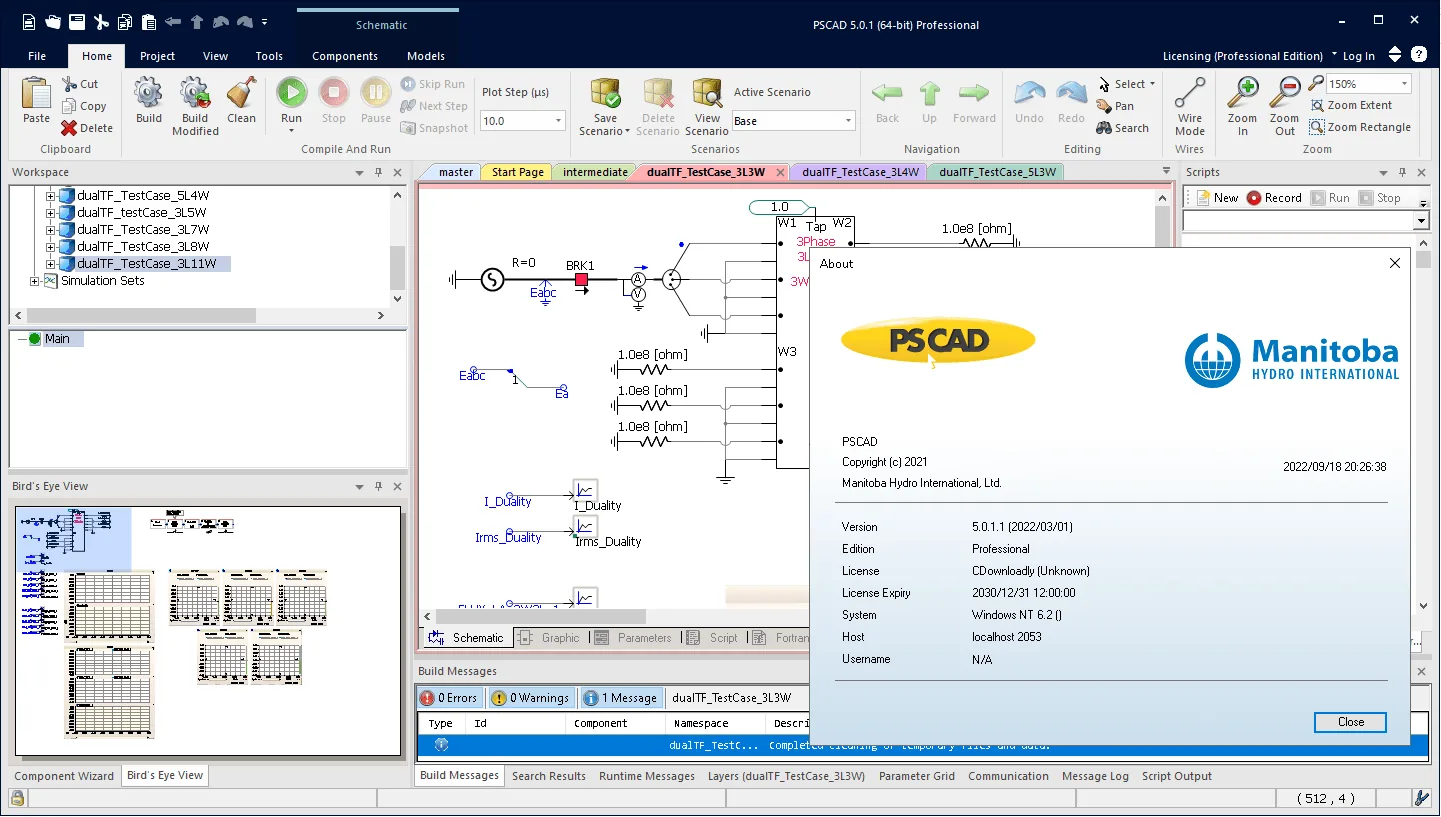Open Workspace panel options dropdown
Image resolution: width=1441 pixels, height=817 pixels.
(359, 172)
